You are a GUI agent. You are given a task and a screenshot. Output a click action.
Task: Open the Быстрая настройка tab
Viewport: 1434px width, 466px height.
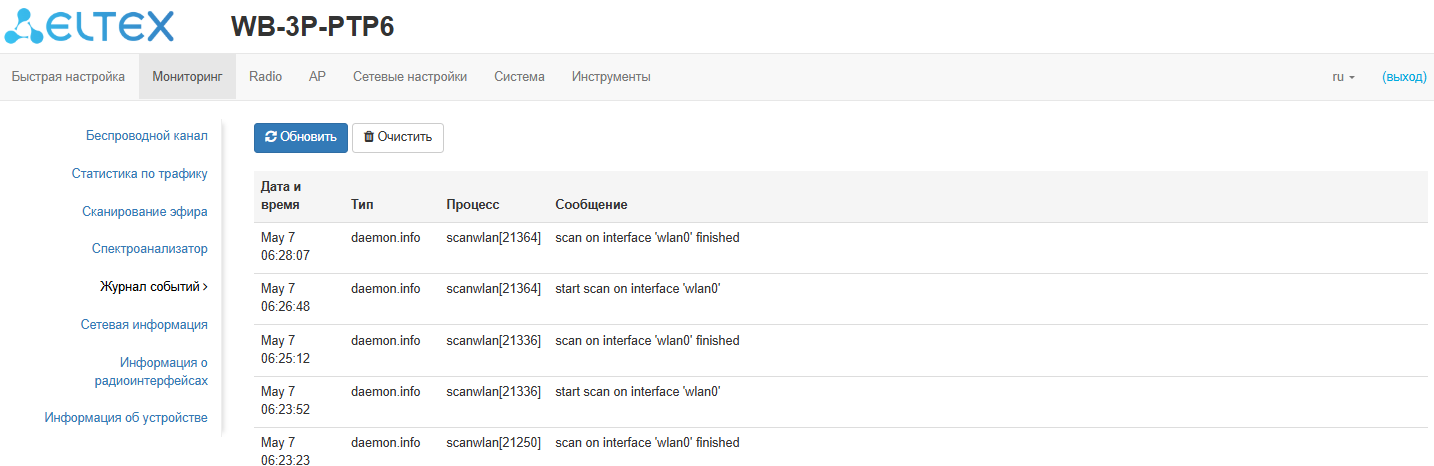(68, 77)
